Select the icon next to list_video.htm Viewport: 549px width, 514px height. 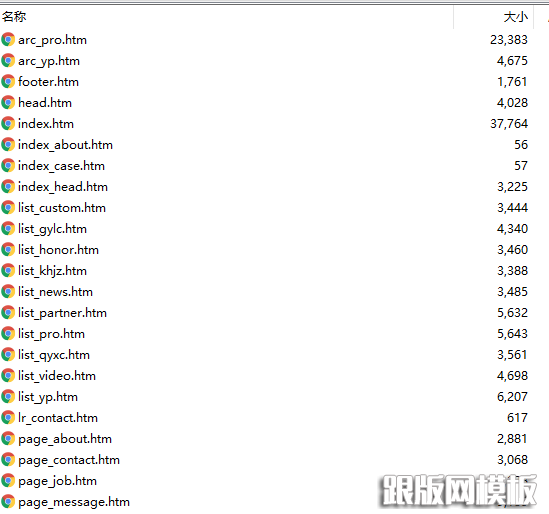tap(8, 376)
